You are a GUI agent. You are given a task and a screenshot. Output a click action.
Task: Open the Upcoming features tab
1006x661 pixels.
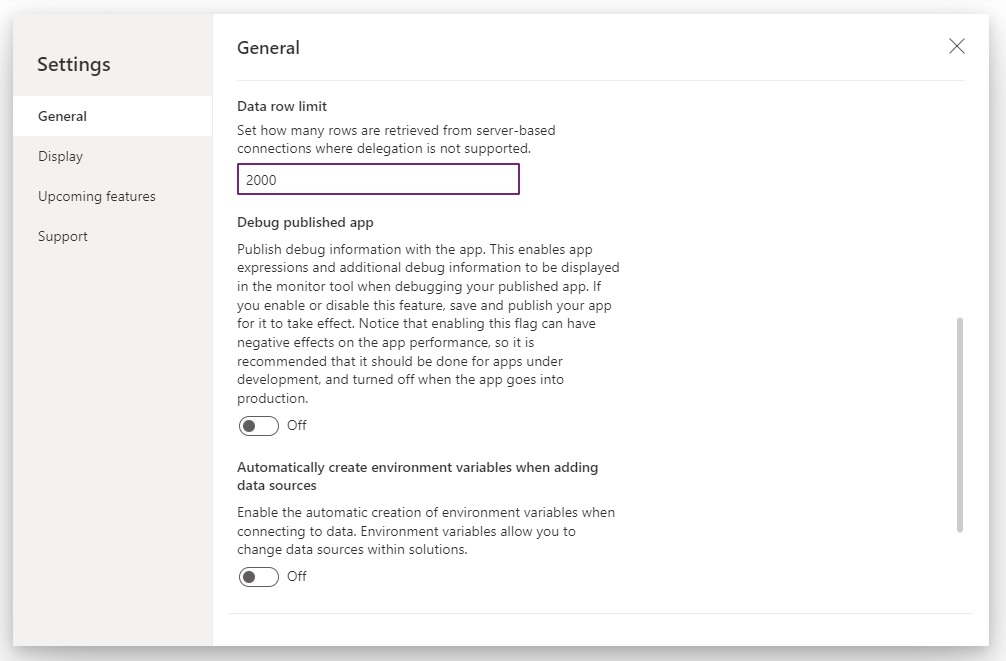click(x=112, y=196)
